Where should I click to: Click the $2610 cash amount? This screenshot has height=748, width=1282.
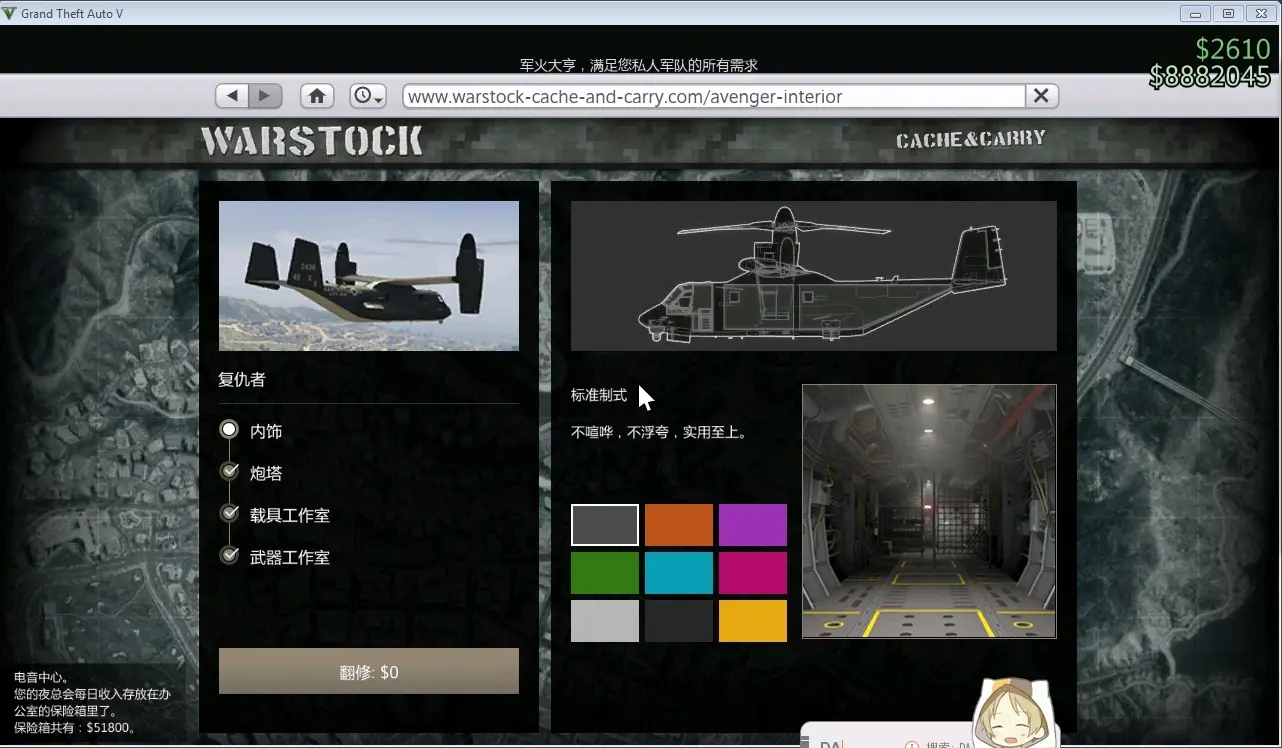point(1233,50)
